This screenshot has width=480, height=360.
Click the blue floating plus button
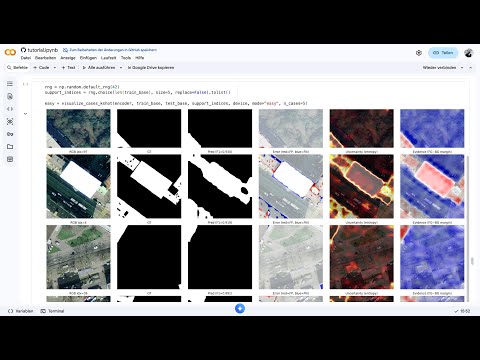(240, 309)
